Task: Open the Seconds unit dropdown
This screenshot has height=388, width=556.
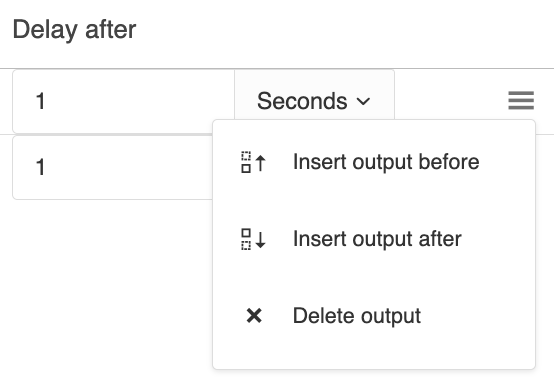Action: click(315, 101)
